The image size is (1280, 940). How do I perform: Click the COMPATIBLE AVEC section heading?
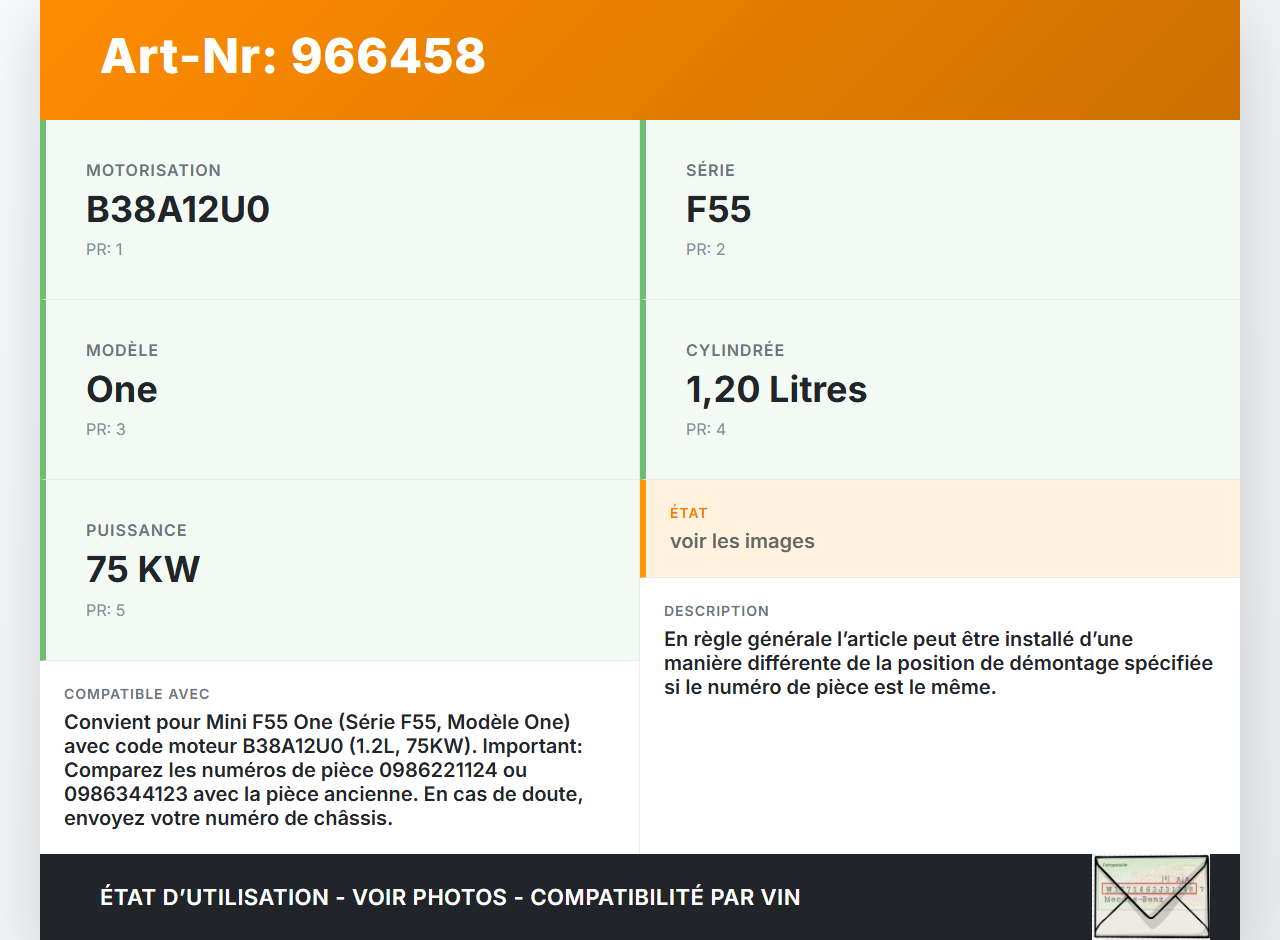pyautogui.click(x=137, y=694)
